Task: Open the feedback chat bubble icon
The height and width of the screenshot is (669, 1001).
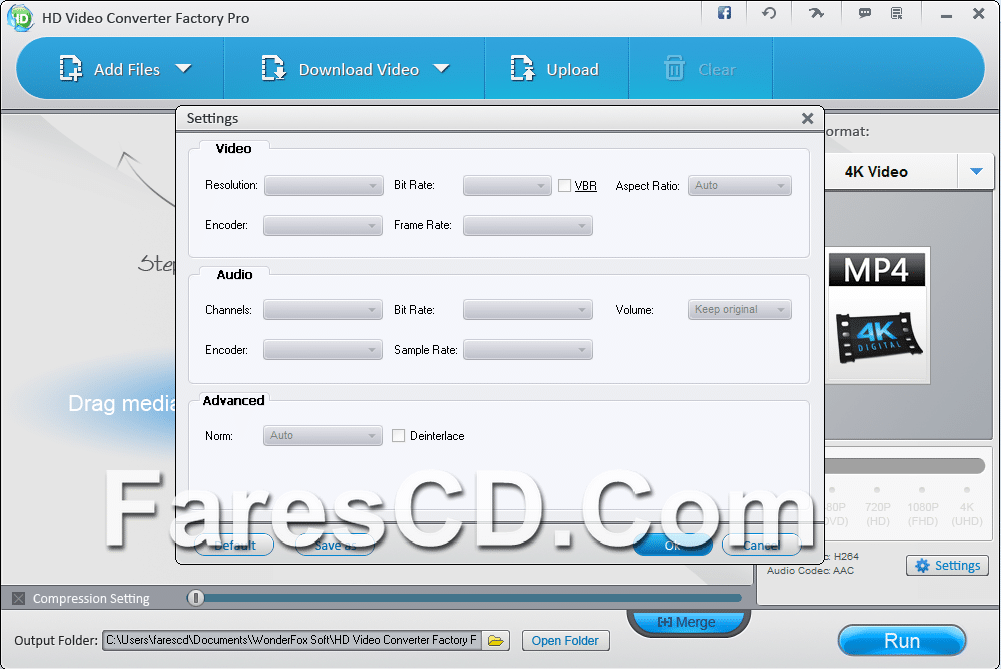Action: 864,13
